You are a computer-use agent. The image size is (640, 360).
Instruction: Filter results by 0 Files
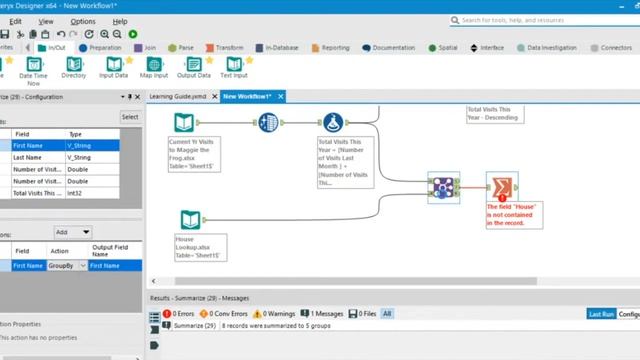pos(362,313)
